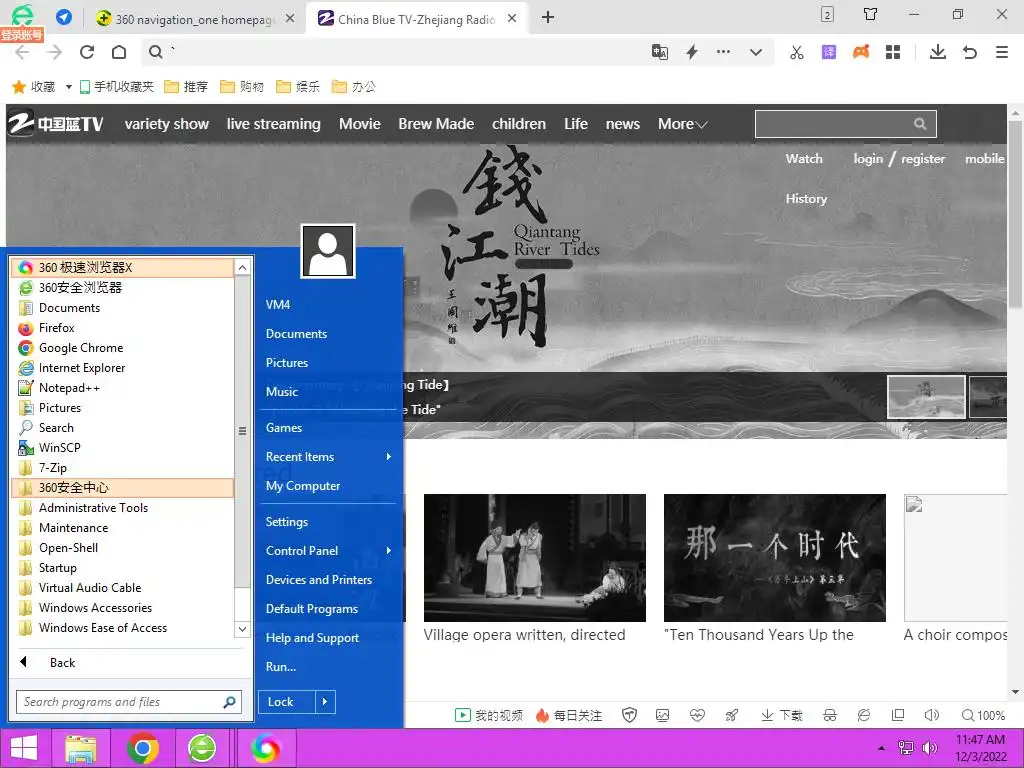Open the three-dot address bar options
Viewport: 1024px width, 768px height.
pyautogui.click(x=724, y=52)
